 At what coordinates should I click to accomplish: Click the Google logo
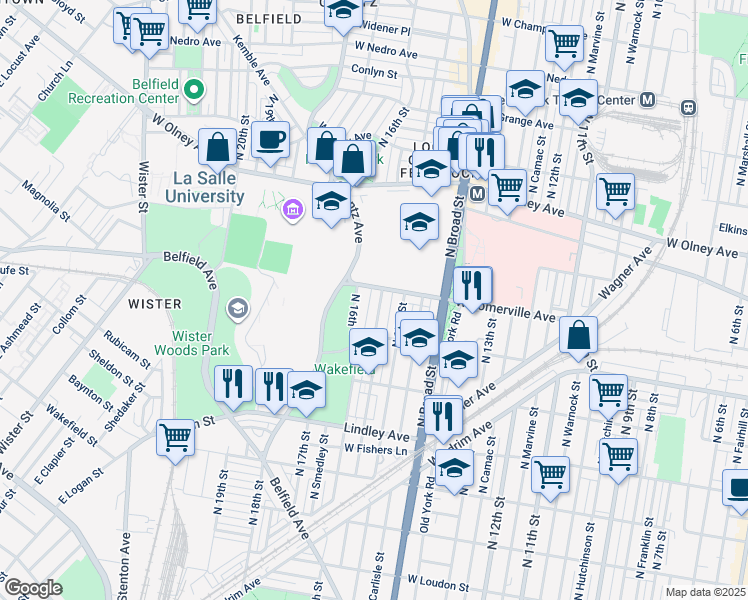[34, 588]
